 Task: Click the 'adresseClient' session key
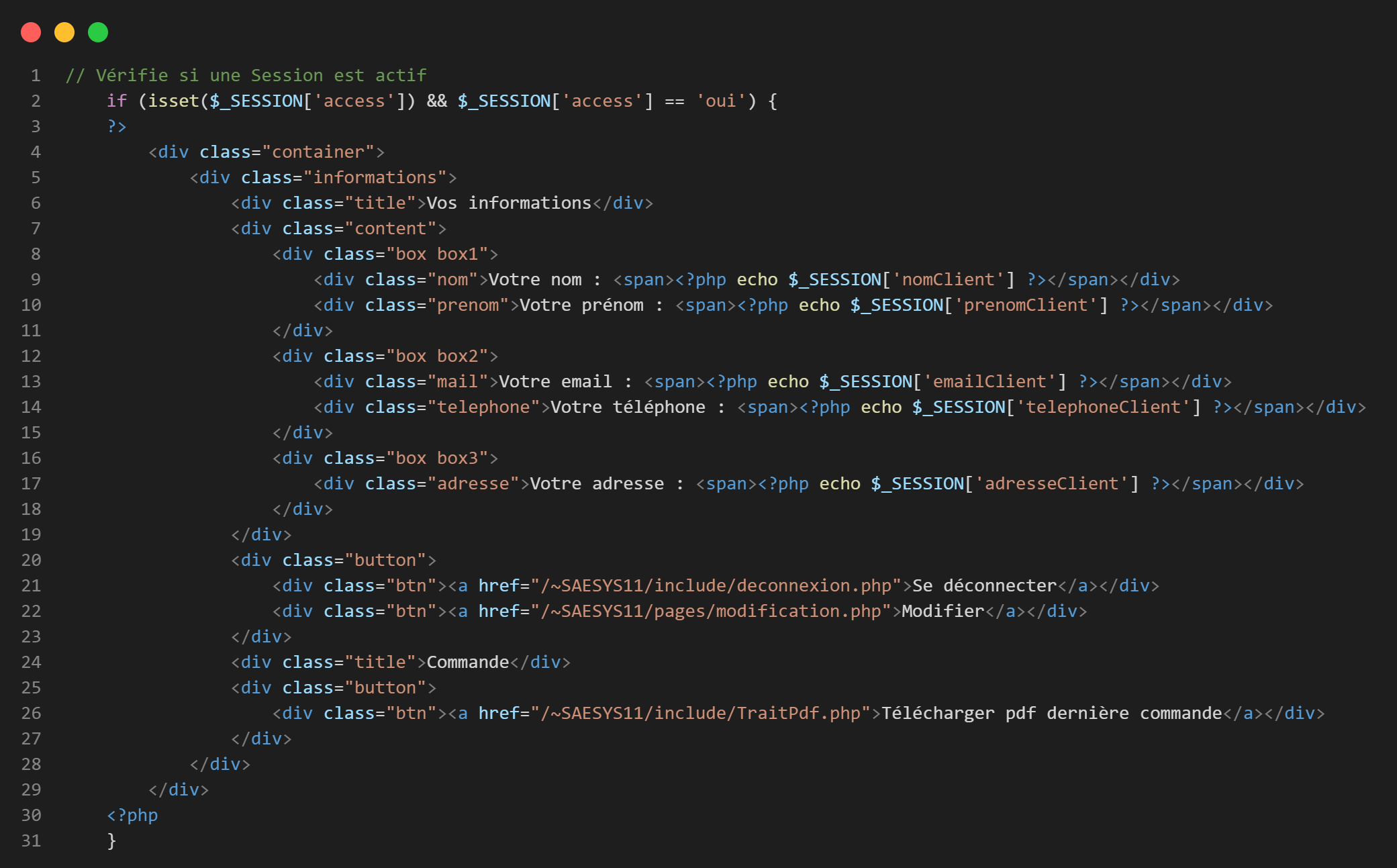(x=1052, y=483)
